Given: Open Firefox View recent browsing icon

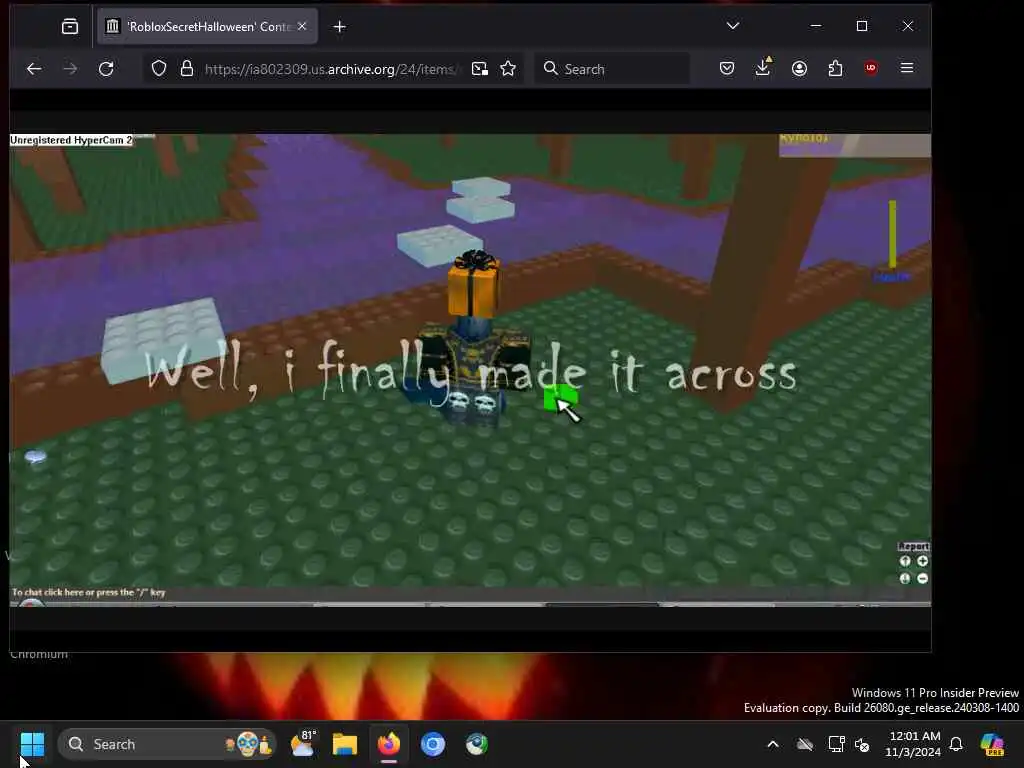Looking at the screenshot, I should (x=69, y=26).
